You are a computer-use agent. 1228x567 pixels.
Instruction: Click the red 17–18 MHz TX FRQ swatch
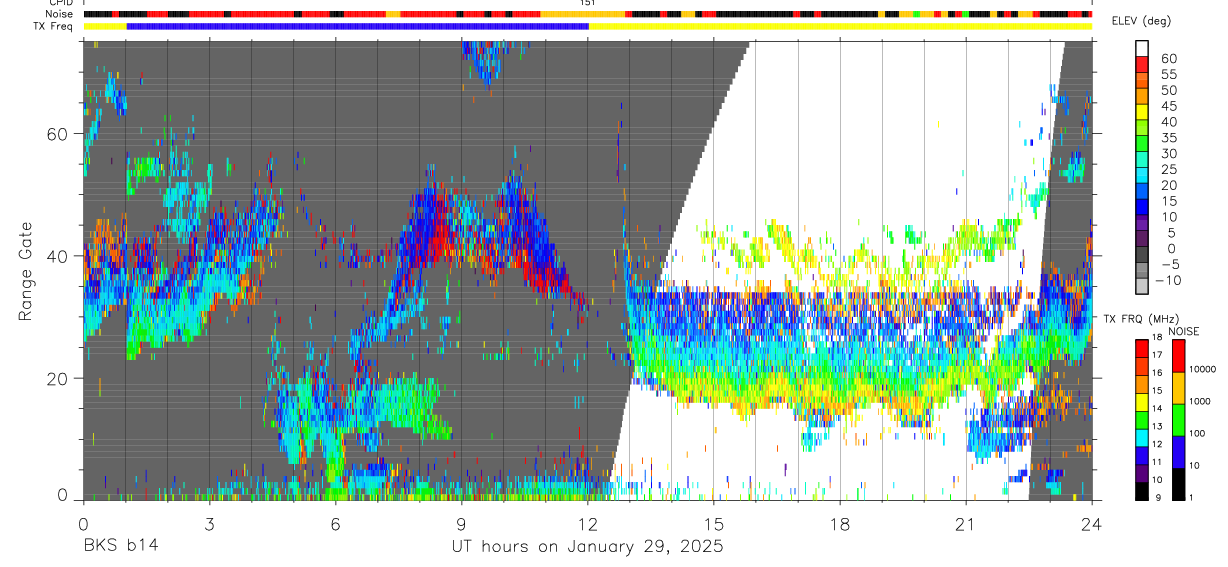click(x=1142, y=348)
